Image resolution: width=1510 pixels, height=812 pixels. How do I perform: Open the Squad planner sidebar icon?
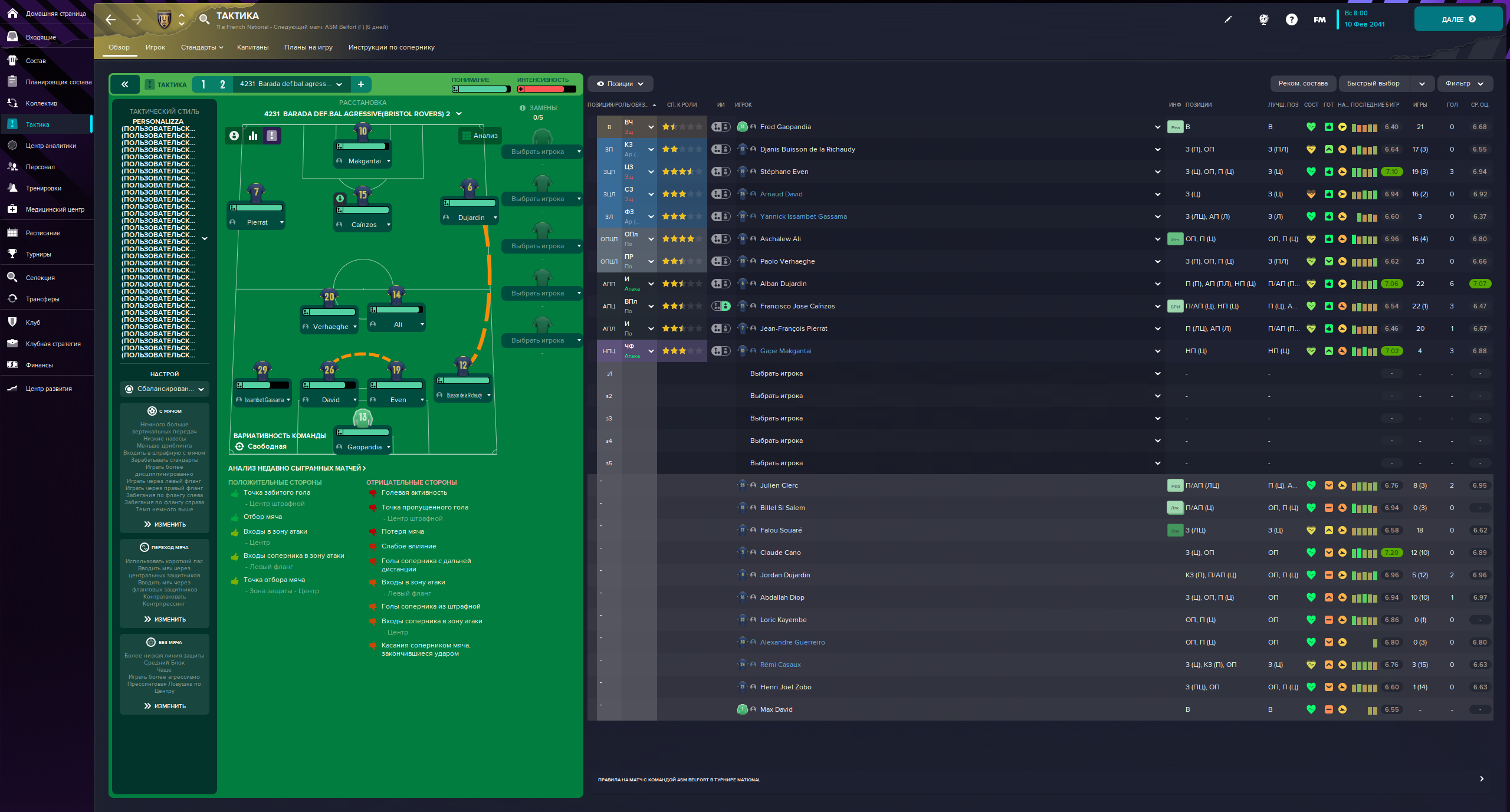click(x=12, y=81)
